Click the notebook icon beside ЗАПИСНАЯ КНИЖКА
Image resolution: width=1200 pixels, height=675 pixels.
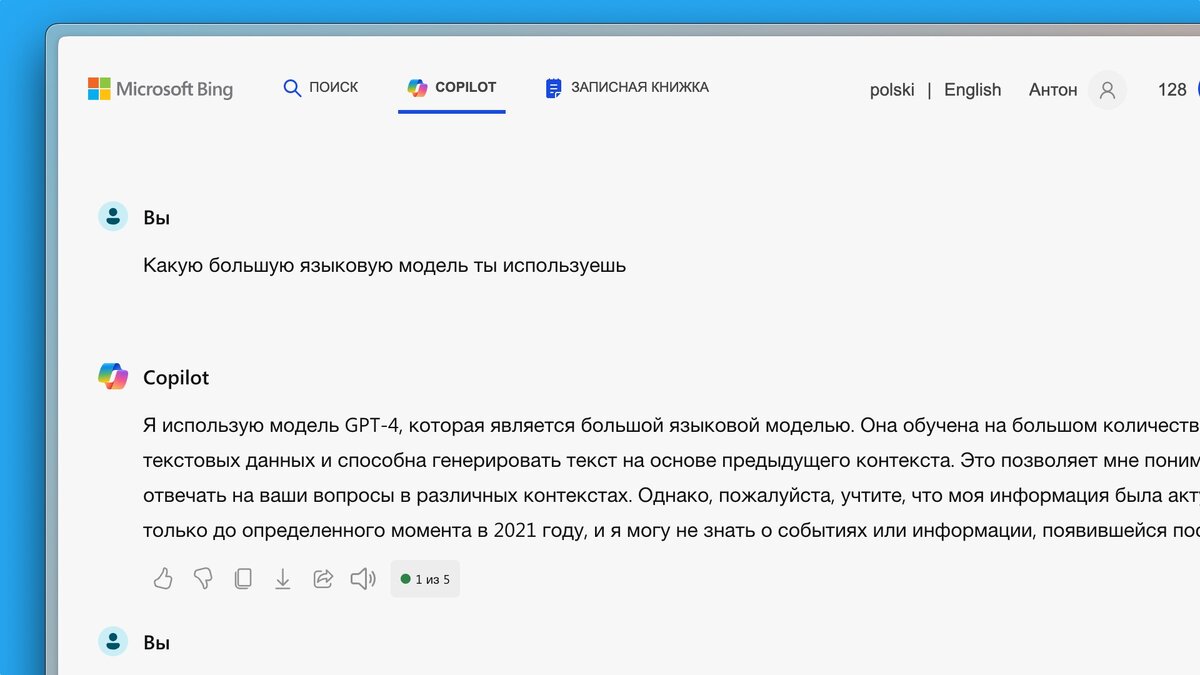tap(553, 88)
